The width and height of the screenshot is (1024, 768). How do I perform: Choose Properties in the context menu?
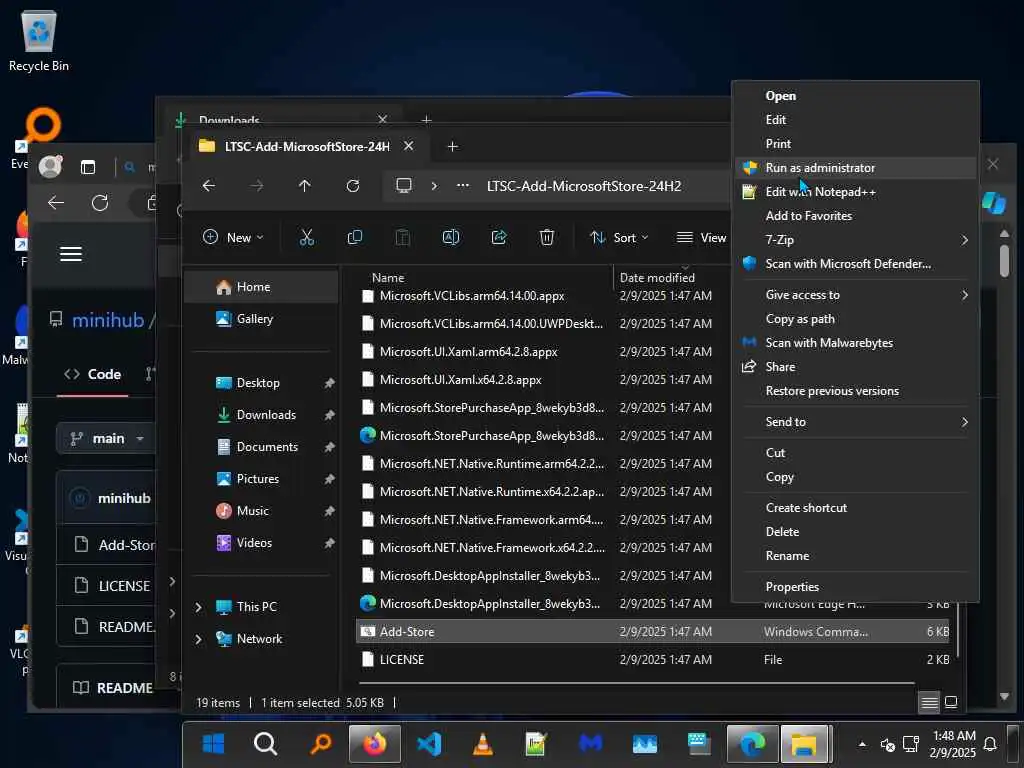click(856, 587)
